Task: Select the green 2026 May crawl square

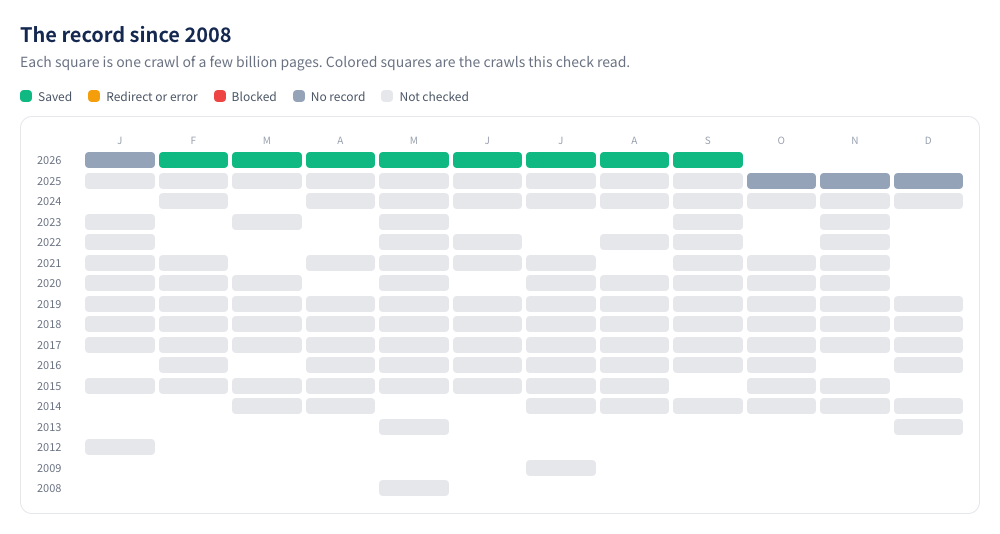Action: pyautogui.click(x=414, y=160)
